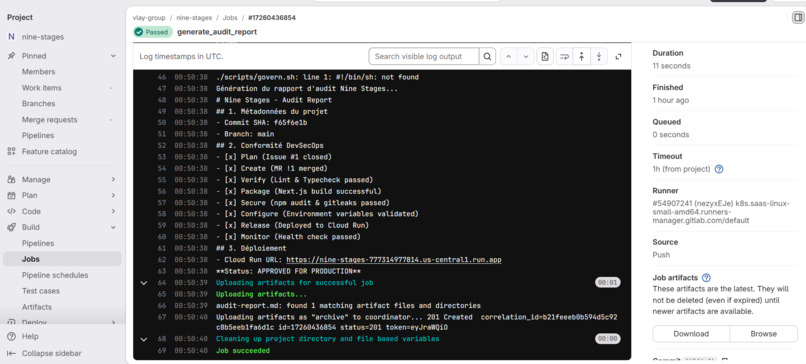
Task: Expand the Plan section chevron
Action: [113, 195]
